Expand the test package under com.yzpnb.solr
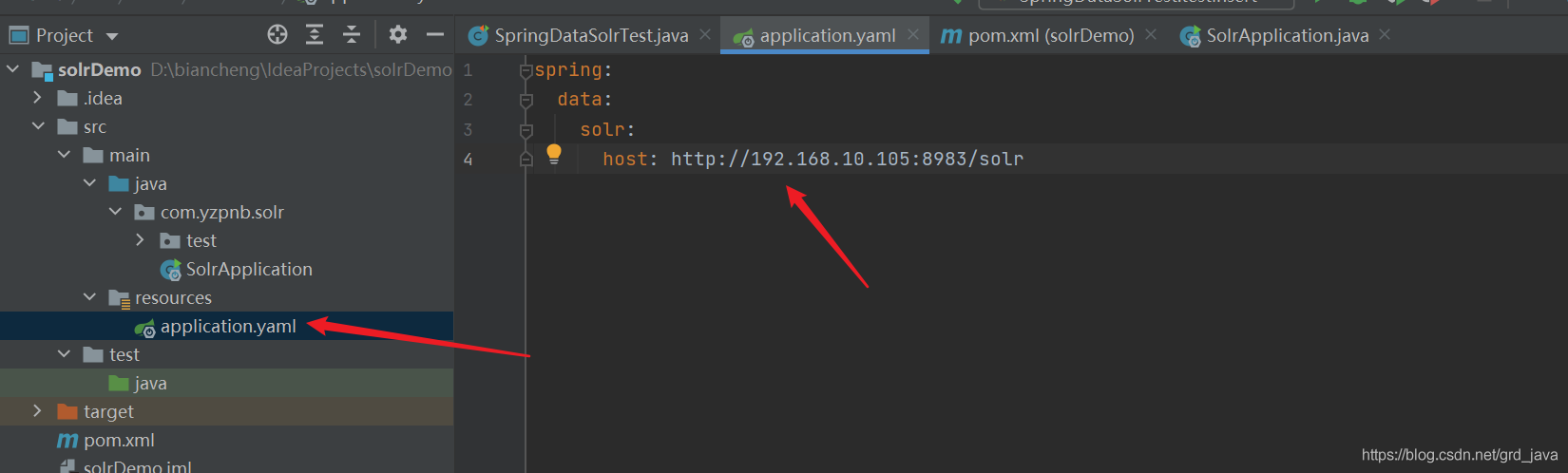 pyautogui.click(x=141, y=239)
